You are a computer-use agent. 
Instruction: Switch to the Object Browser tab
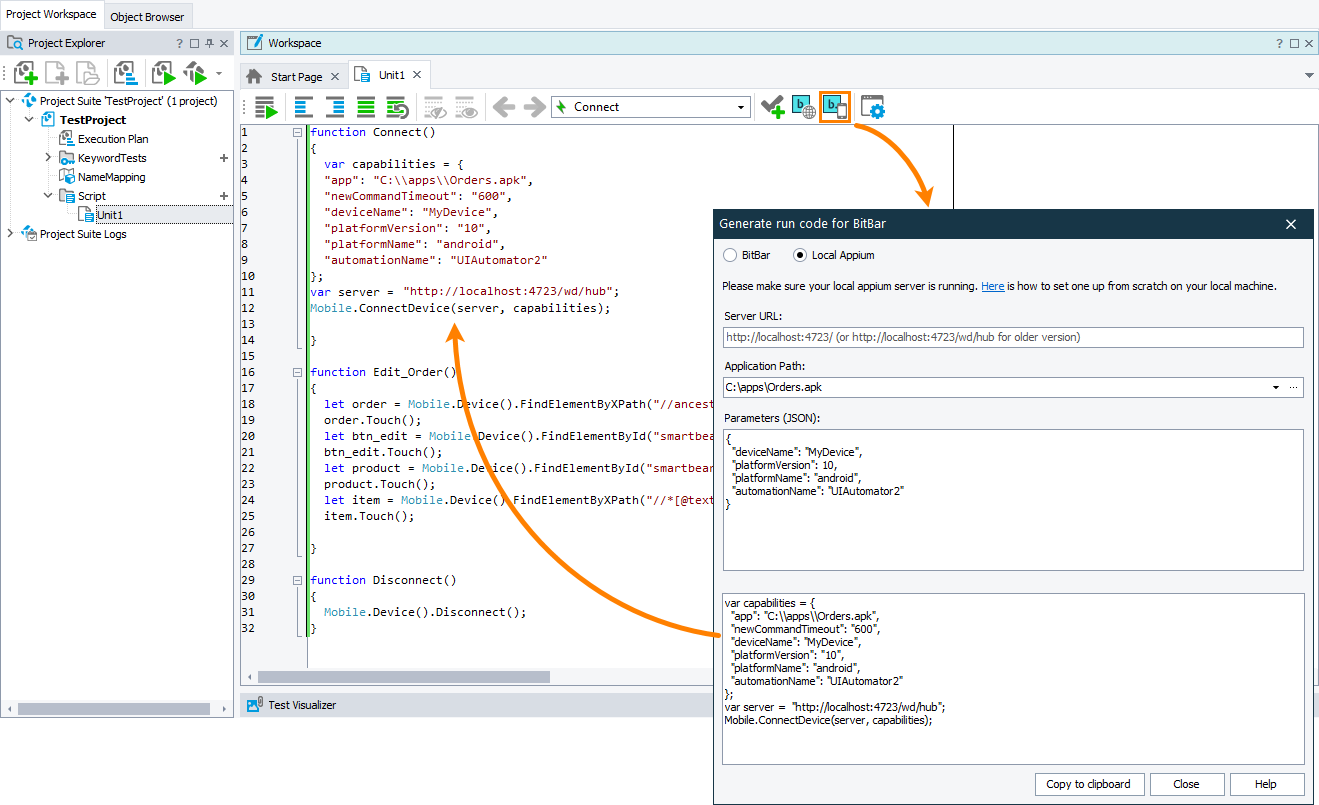pos(147,16)
